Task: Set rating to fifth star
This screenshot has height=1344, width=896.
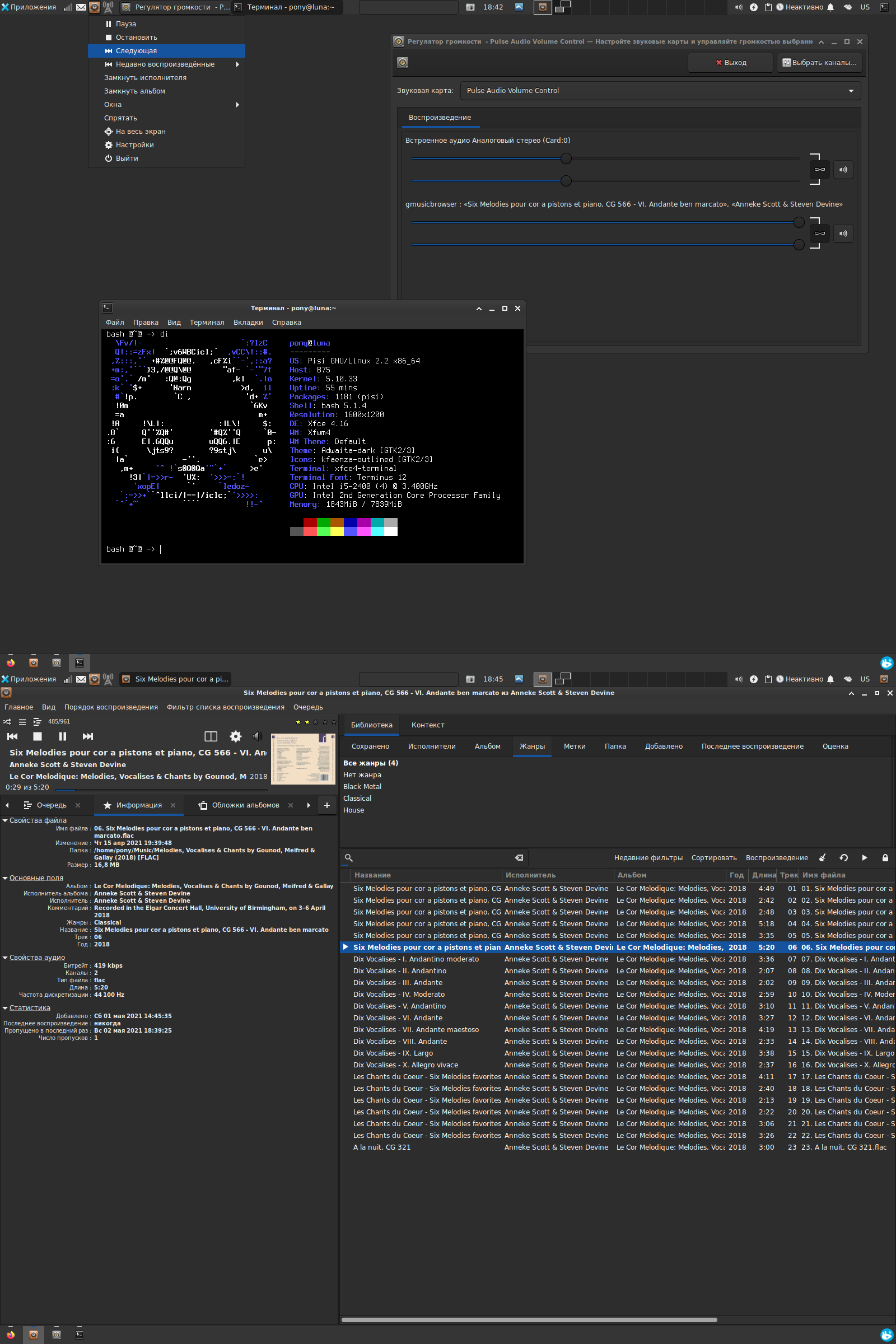Action: tap(334, 722)
